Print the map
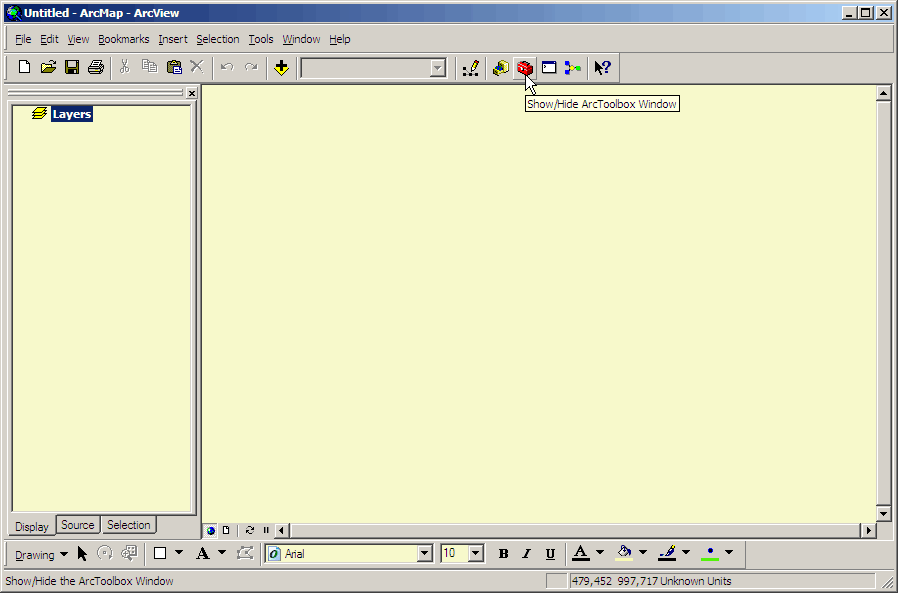The width and height of the screenshot is (898, 593). coord(96,68)
